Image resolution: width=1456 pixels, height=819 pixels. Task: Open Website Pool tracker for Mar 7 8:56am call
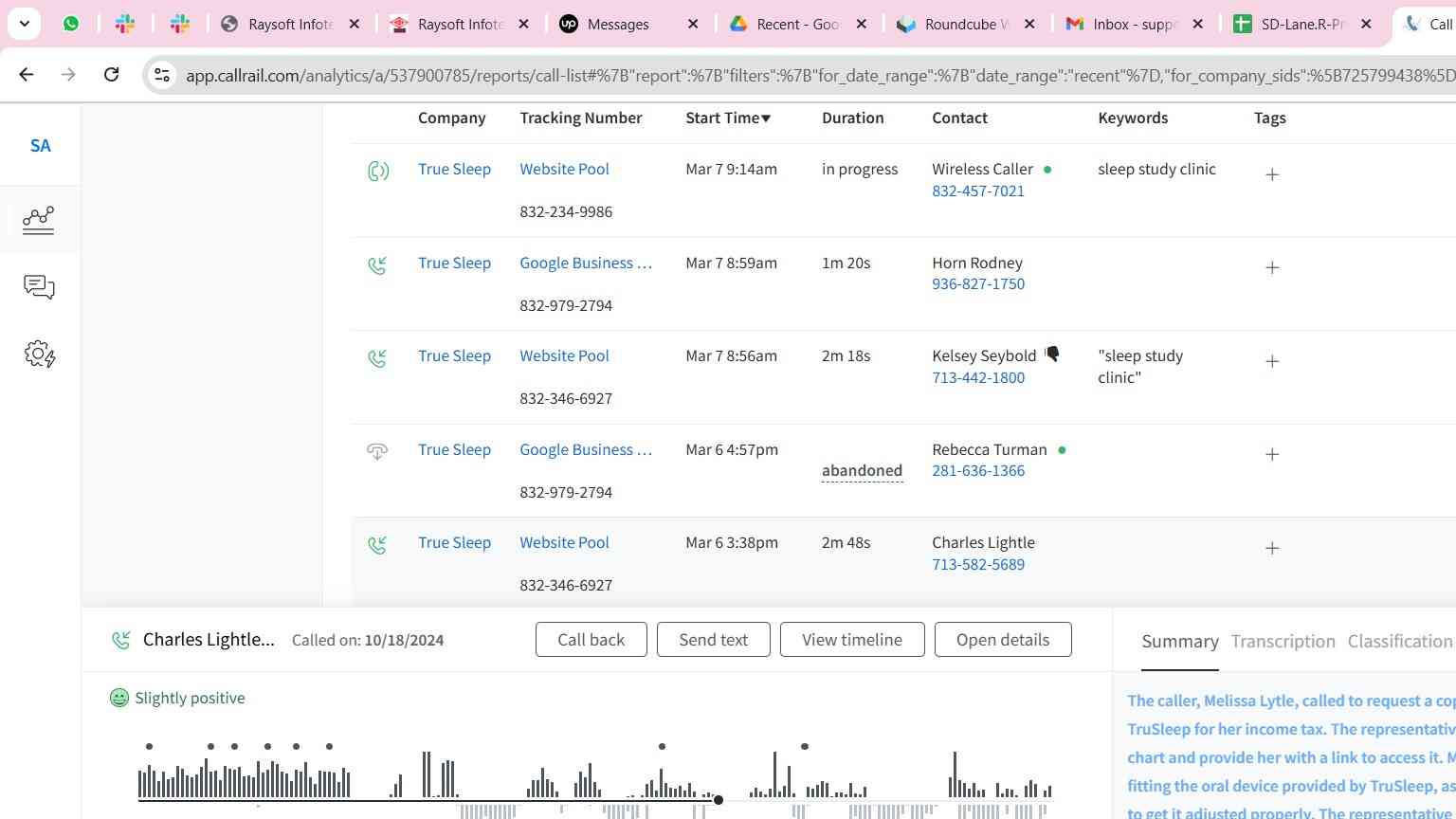click(x=564, y=355)
